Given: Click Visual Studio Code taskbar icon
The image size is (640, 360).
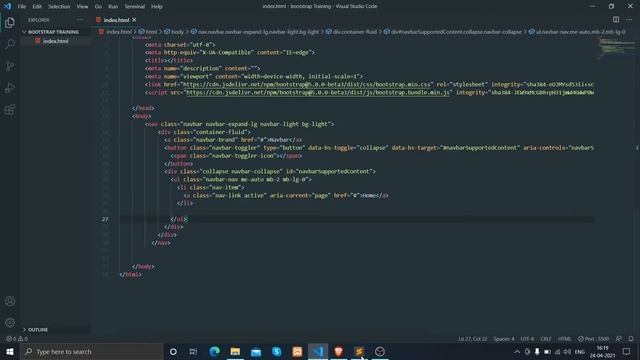Looking at the screenshot, I should click(318, 351).
